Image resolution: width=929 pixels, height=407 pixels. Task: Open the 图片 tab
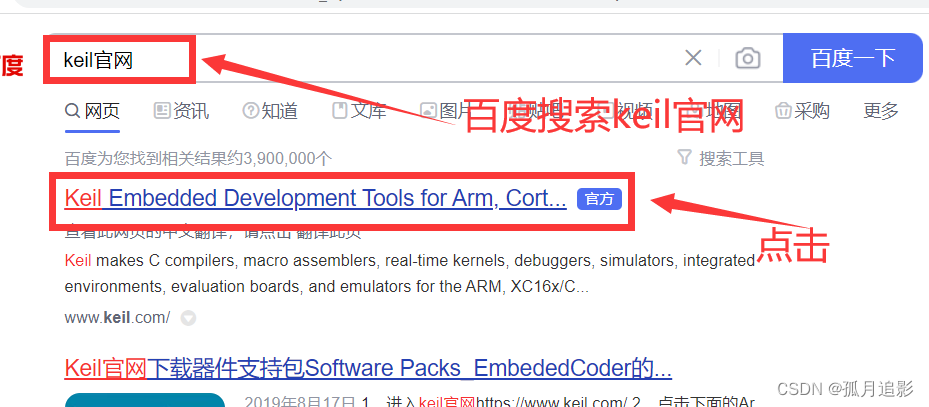click(x=446, y=111)
